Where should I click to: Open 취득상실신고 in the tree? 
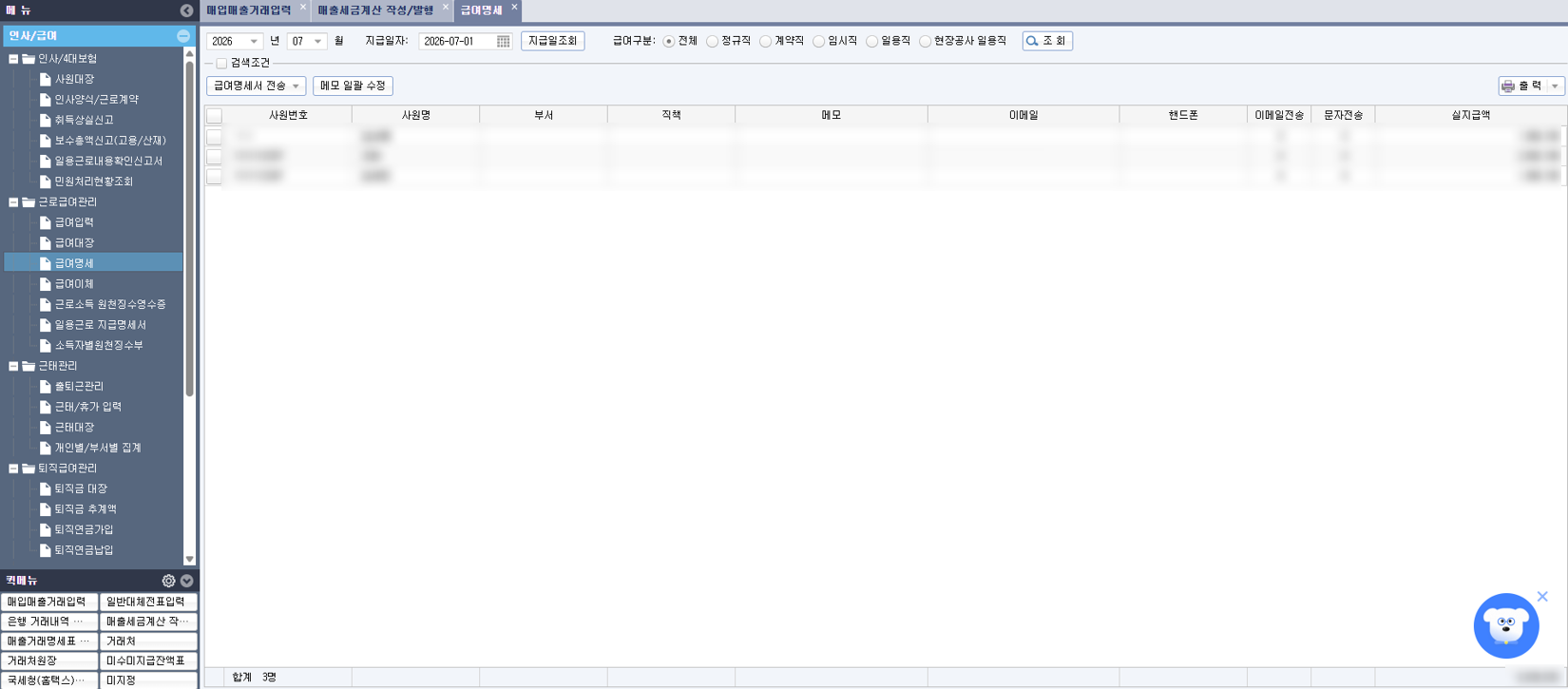84,121
